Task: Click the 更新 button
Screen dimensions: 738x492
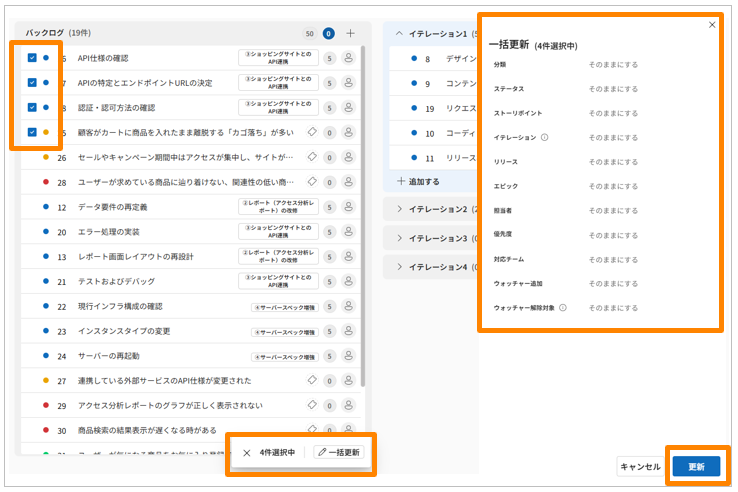Action: [696, 466]
